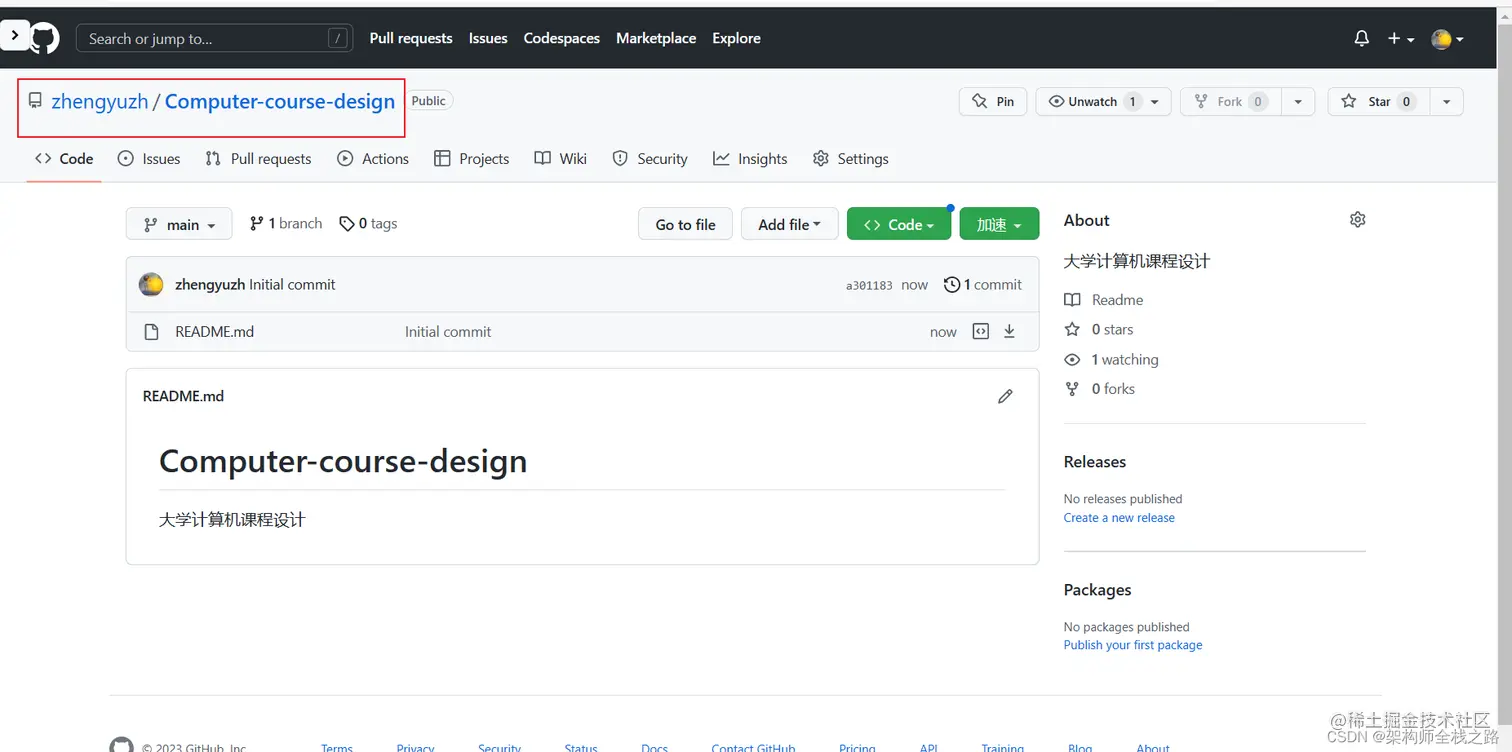Open About settings gear icon
The width and height of the screenshot is (1512, 752).
click(1357, 220)
